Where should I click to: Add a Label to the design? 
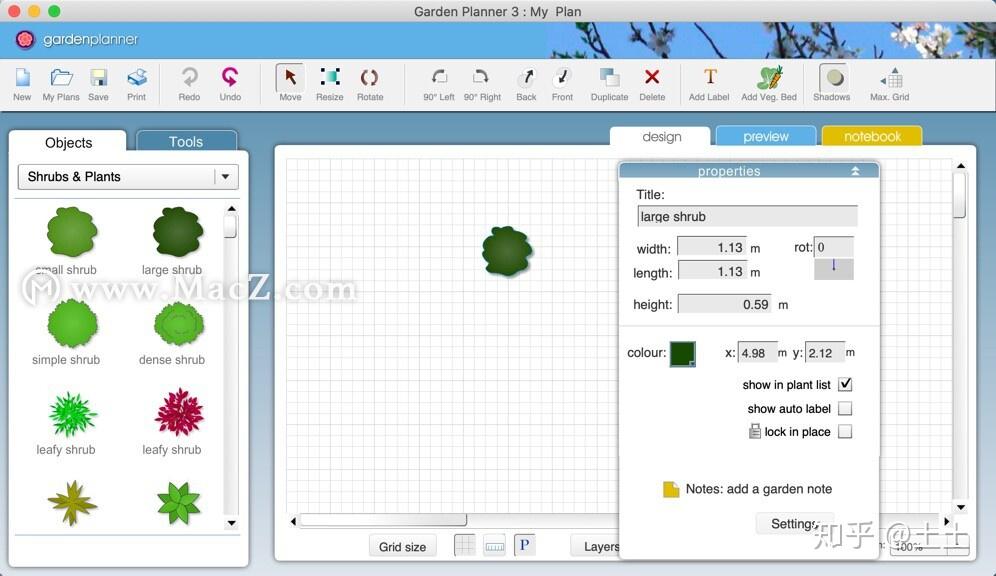tap(710, 83)
